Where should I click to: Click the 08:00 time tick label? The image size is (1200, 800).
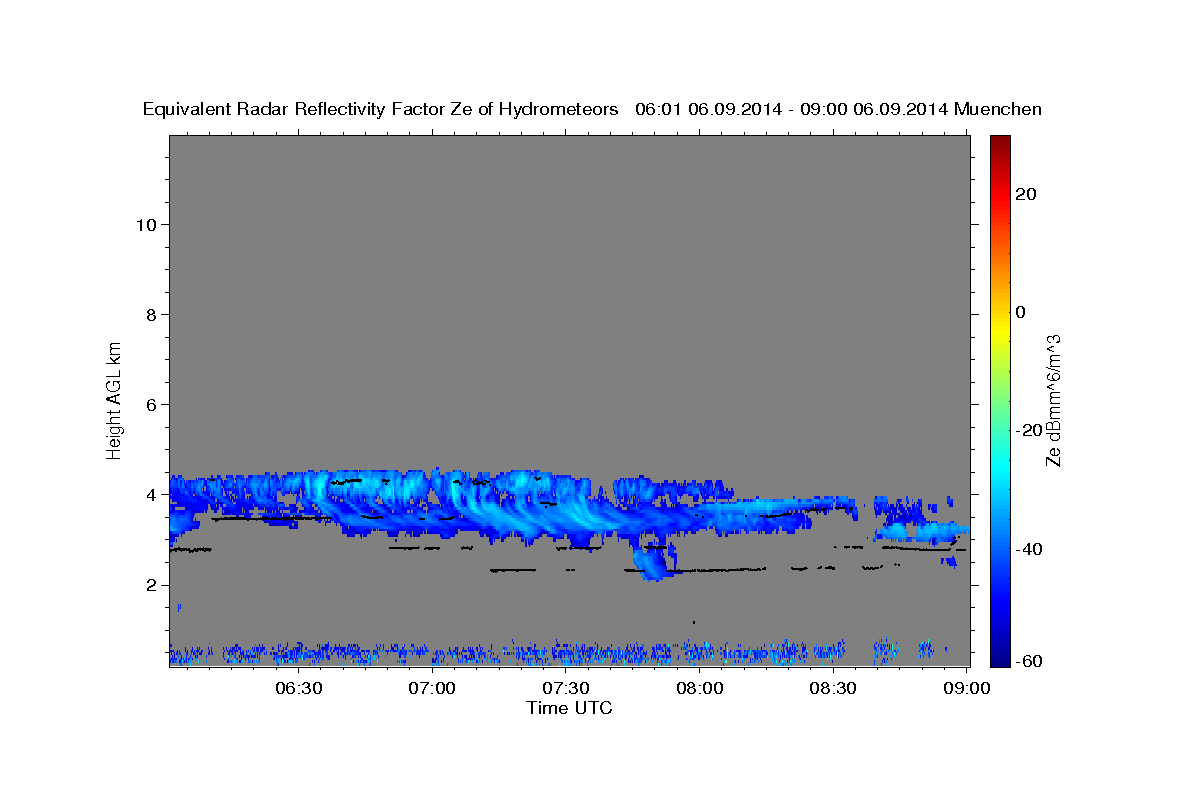[700, 689]
